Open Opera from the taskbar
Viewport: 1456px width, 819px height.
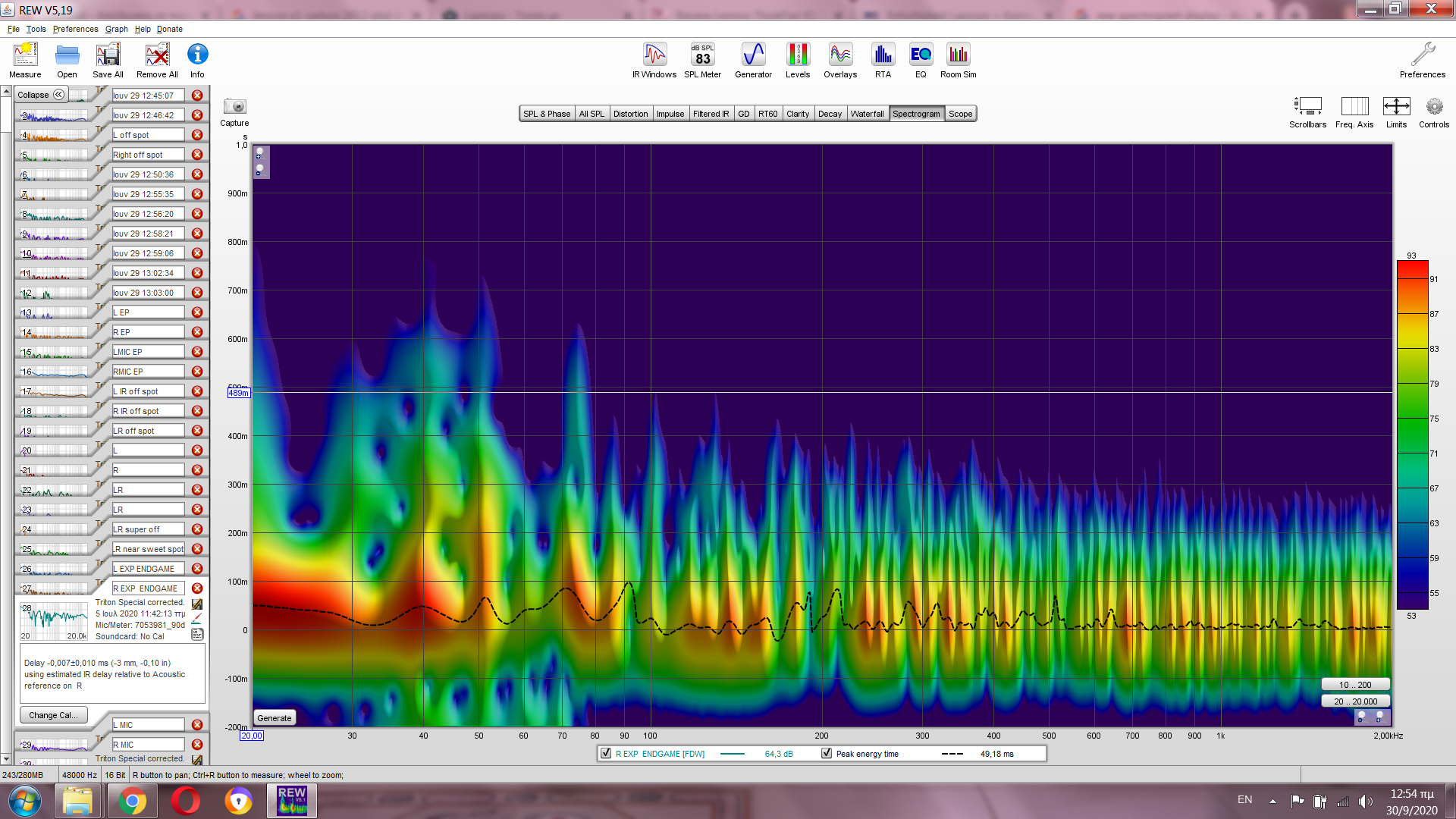tap(186, 801)
